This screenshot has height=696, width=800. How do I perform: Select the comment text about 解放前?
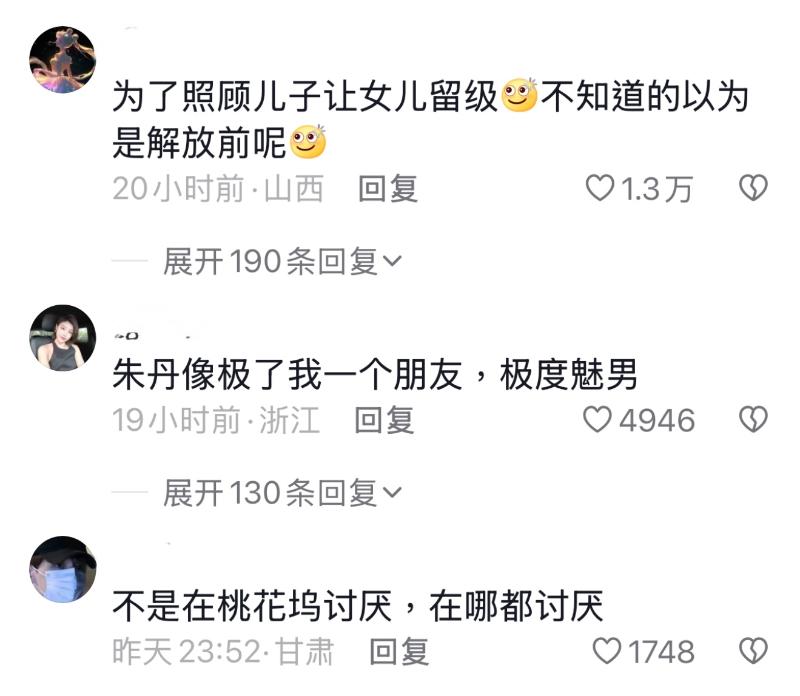point(430,118)
